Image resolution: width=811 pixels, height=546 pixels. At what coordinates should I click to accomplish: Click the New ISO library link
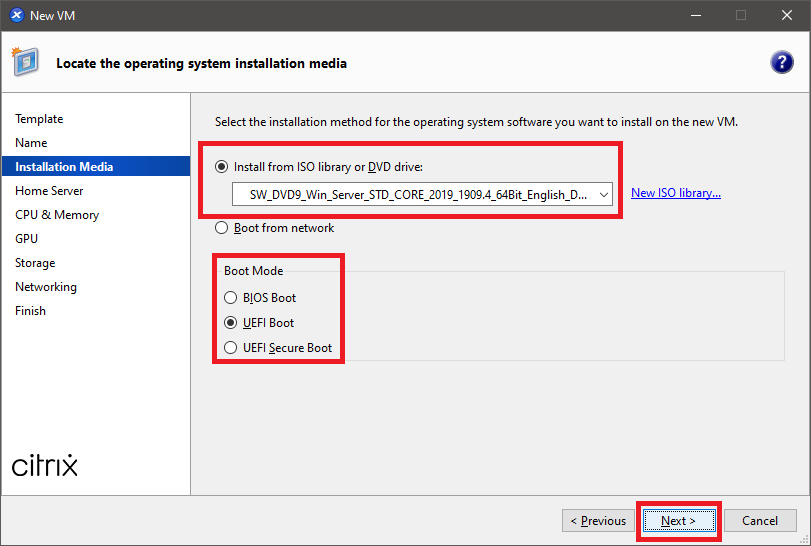676,193
